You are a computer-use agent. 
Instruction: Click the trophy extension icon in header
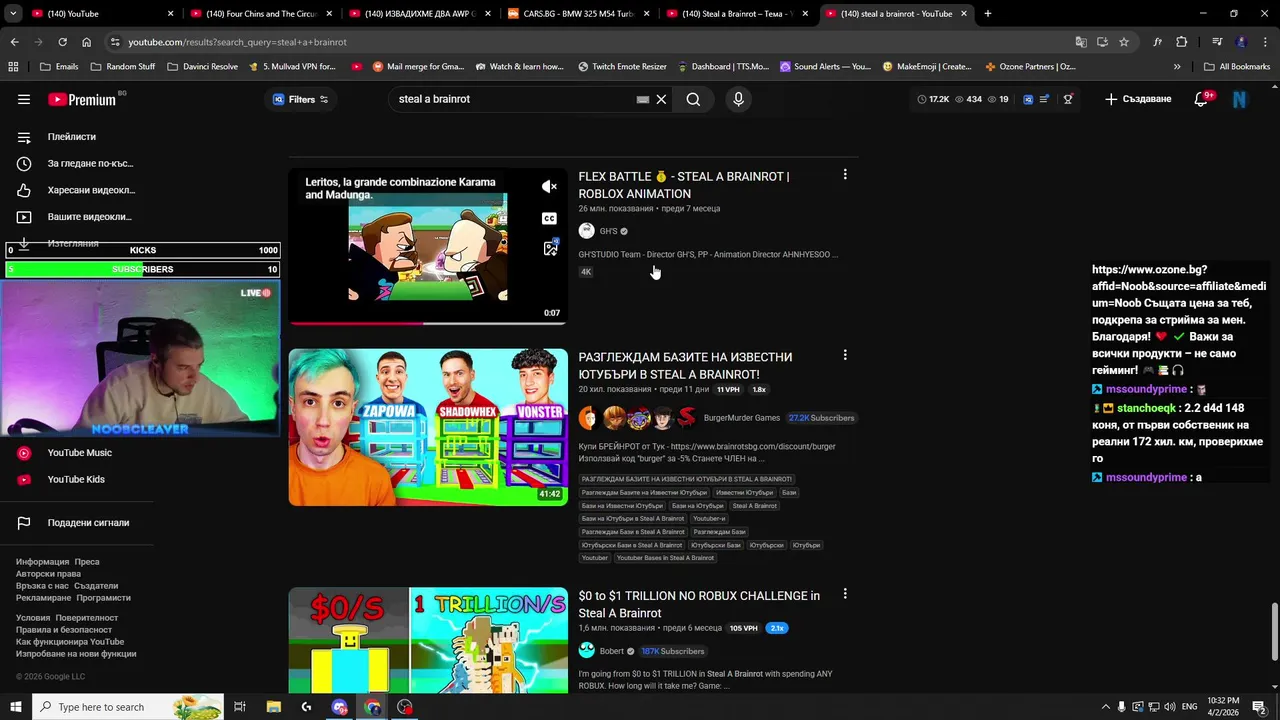[1068, 99]
